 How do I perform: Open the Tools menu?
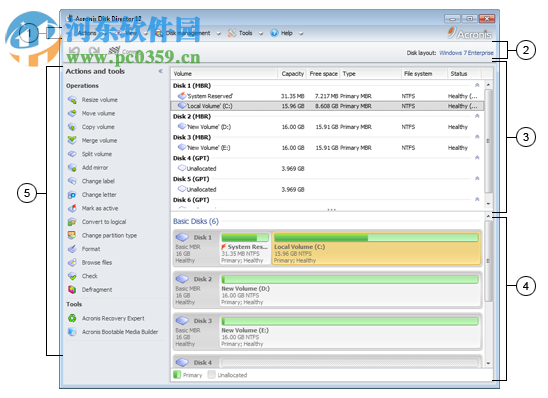(246, 33)
